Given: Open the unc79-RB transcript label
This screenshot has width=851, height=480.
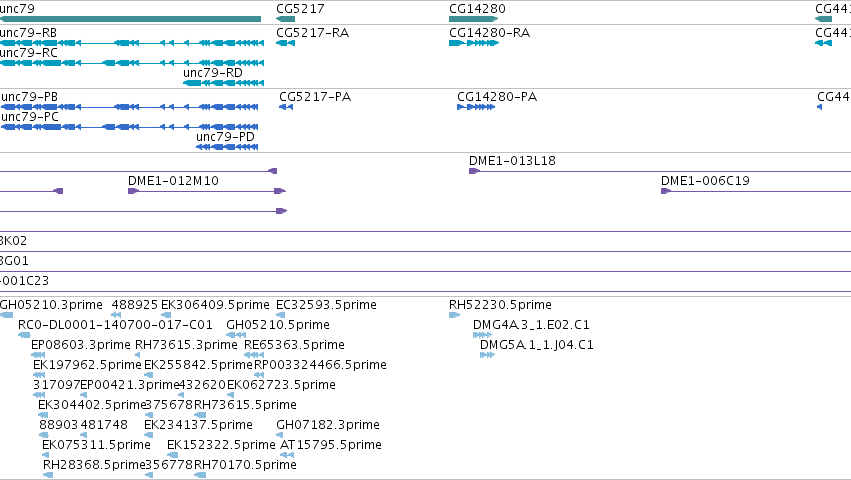Looking at the screenshot, I should coord(28,33).
